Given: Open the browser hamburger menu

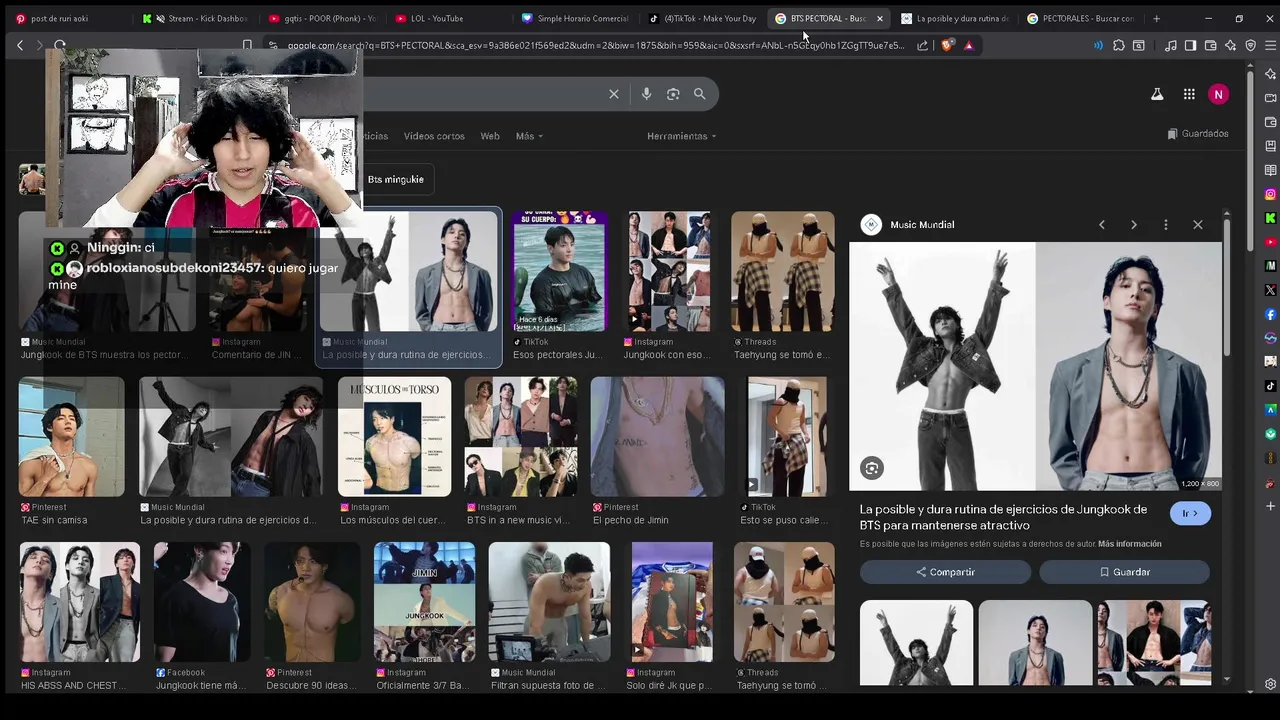Looking at the screenshot, I should click(1270, 45).
